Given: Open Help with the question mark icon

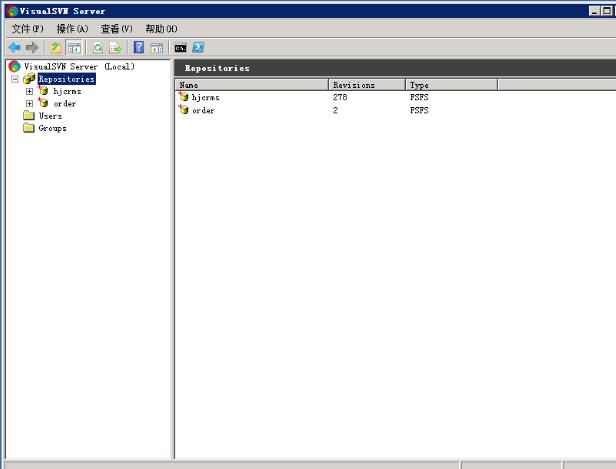Looking at the screenshot, I should click(x=139, y=48).
